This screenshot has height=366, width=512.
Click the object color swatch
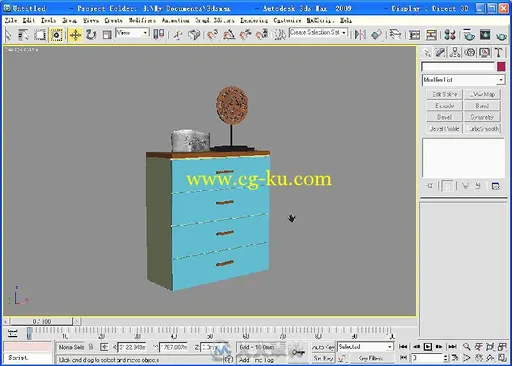(501, 67)
